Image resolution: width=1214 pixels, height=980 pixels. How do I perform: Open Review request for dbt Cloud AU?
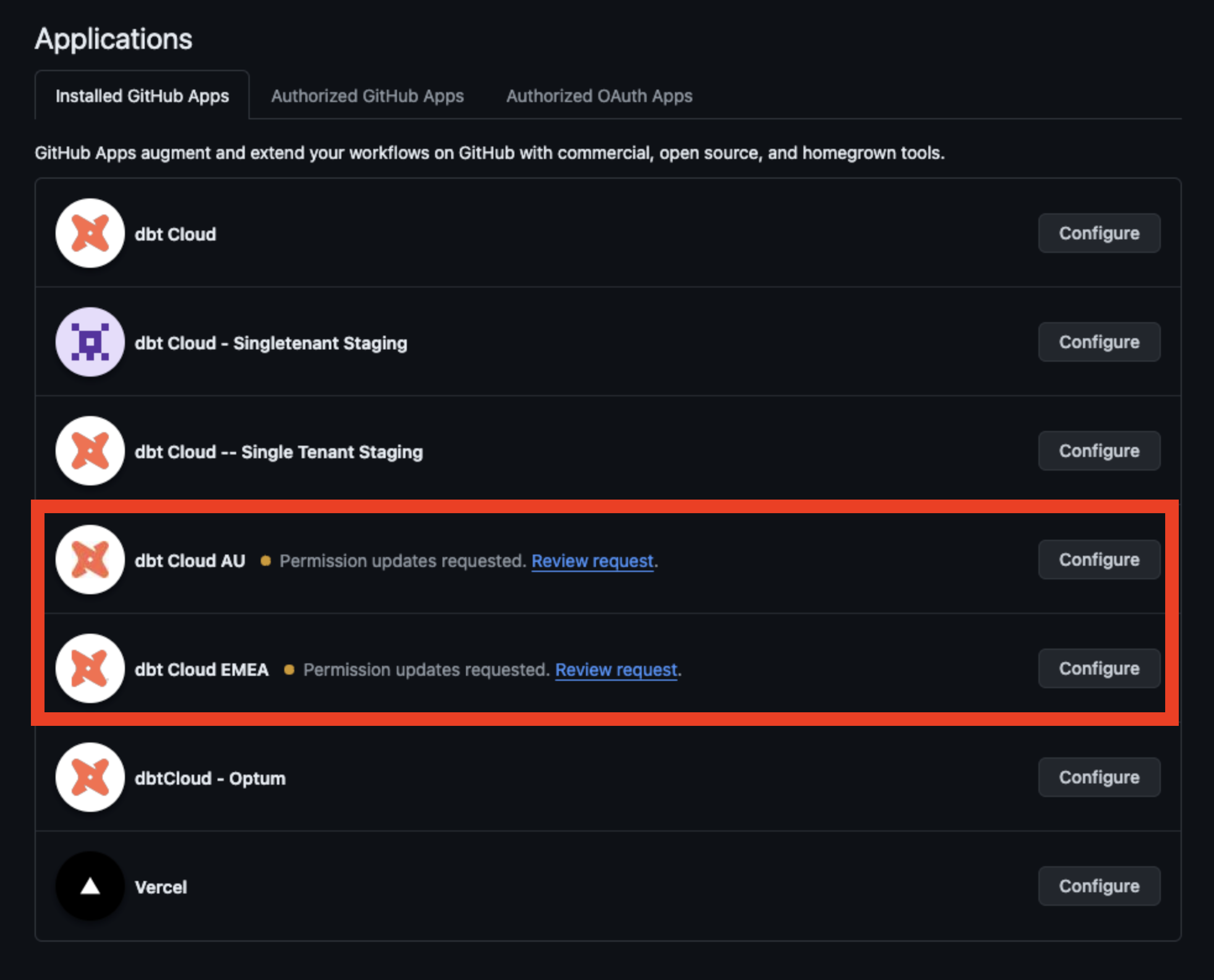click(x=593, y=561)
